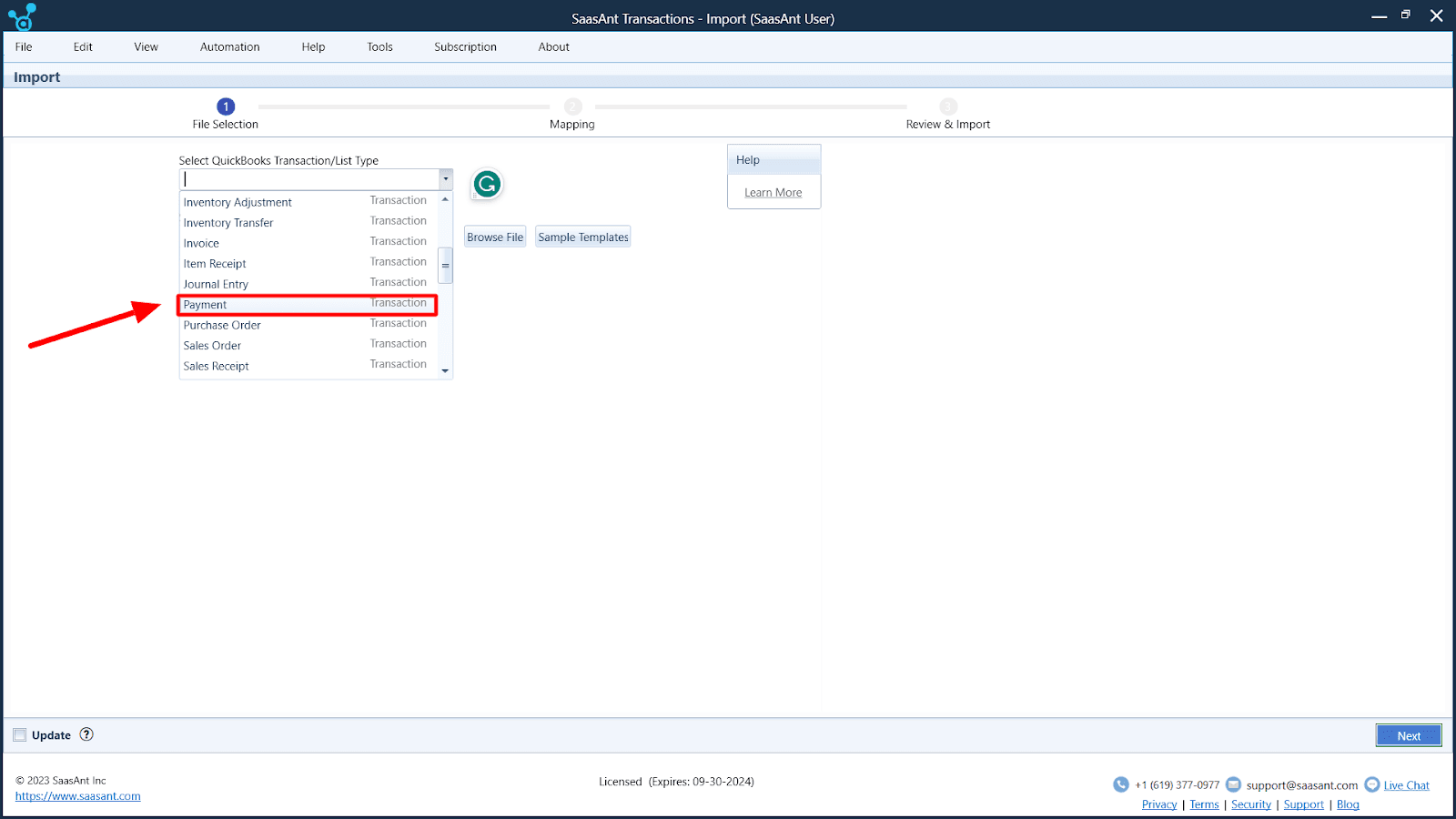Open the Tools menu

[x=379, y=46]
